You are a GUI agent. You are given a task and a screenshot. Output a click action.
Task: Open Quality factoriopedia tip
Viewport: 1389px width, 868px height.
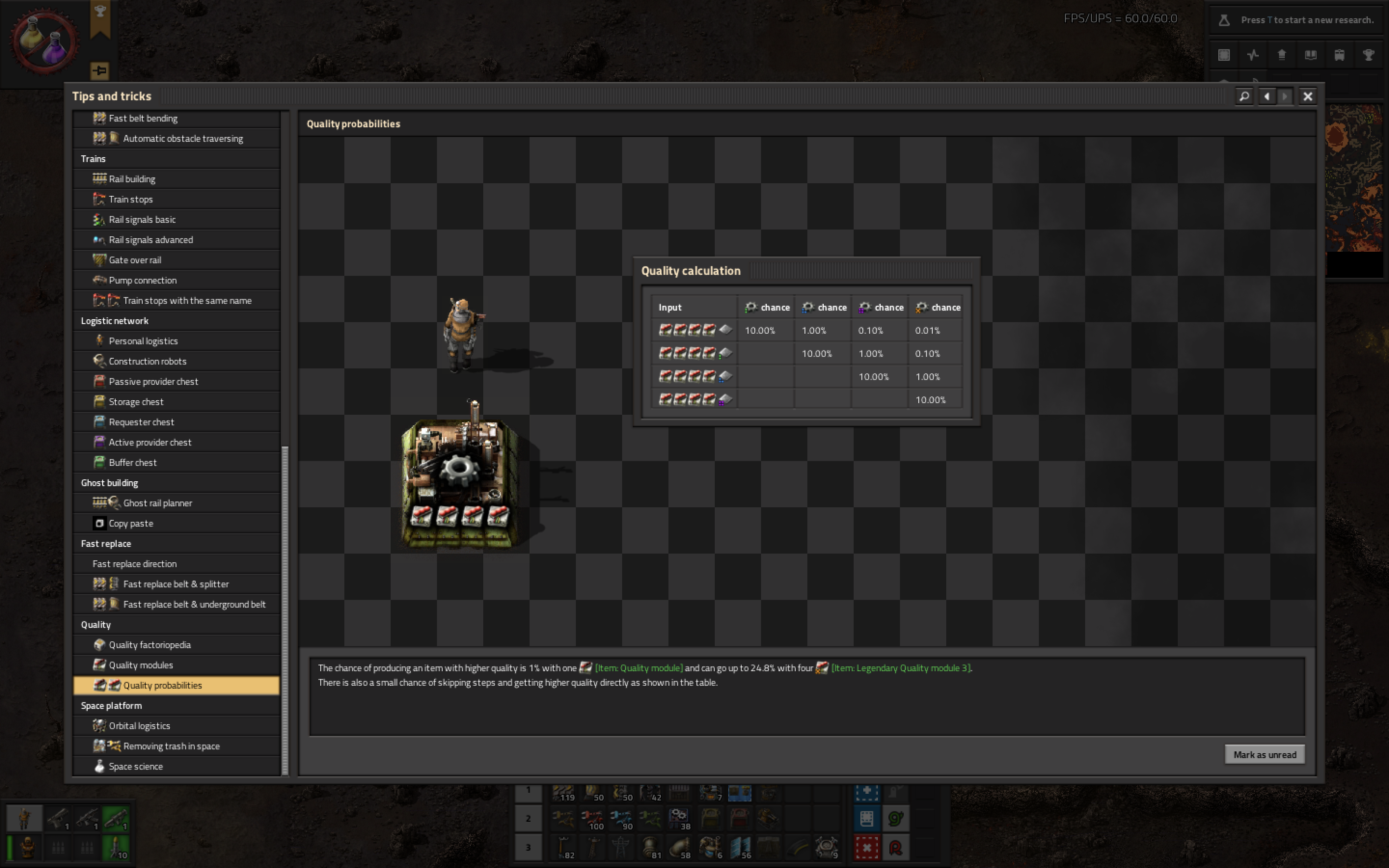pos(177,645)
